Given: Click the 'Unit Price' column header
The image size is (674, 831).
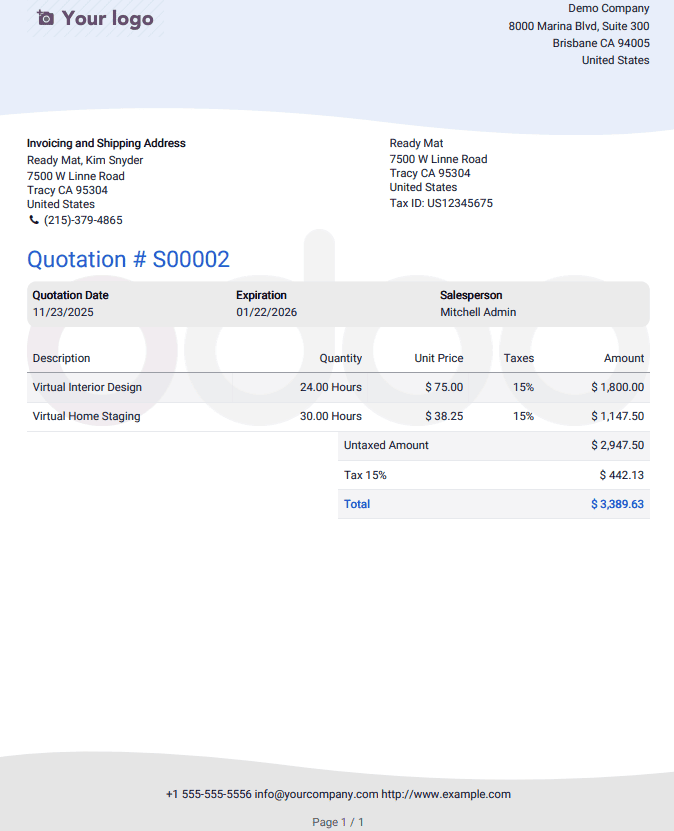Looking at the screenshot, I should 439,358.
